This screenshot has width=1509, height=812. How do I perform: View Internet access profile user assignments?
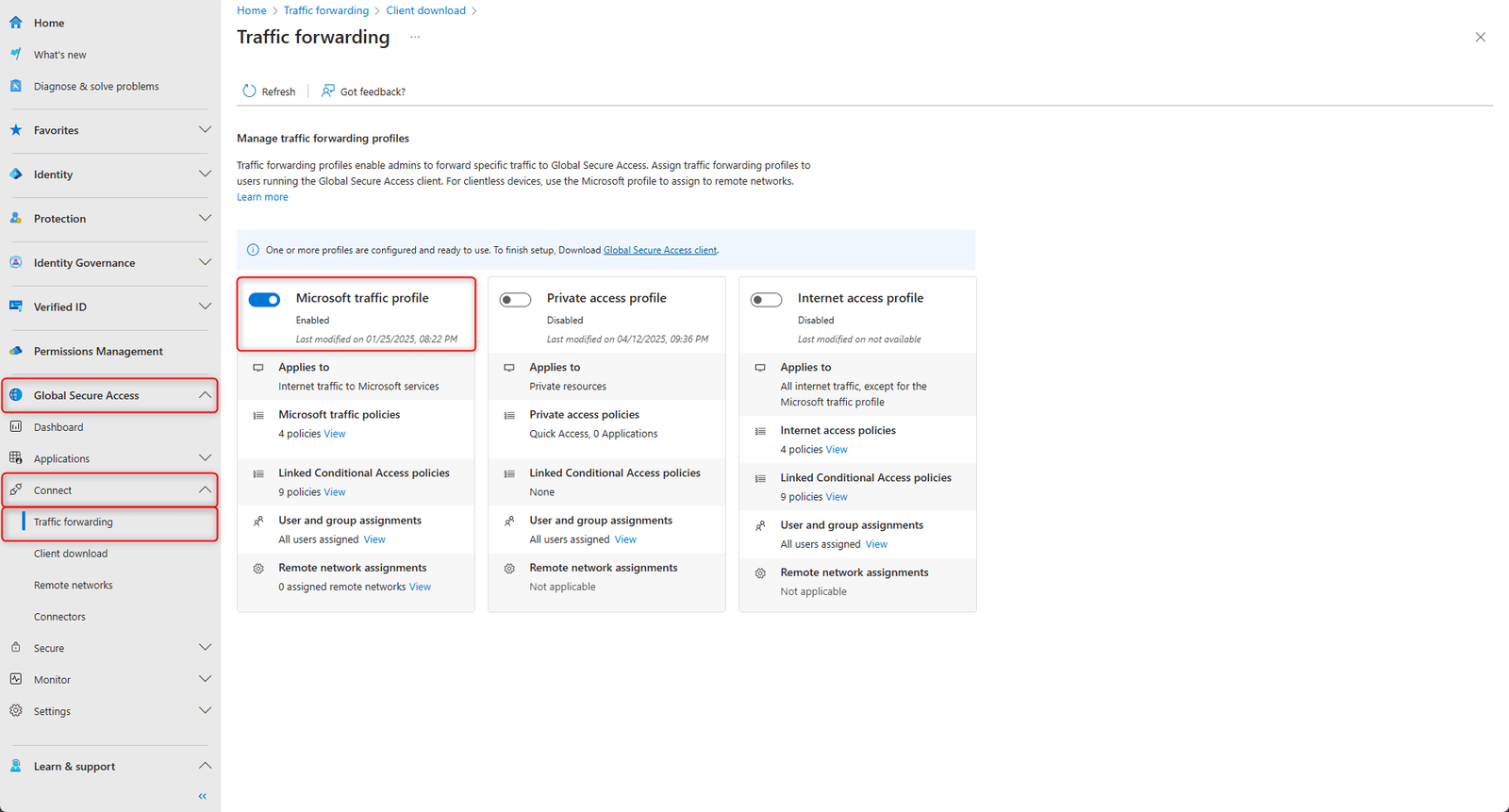tap(876, 544)
